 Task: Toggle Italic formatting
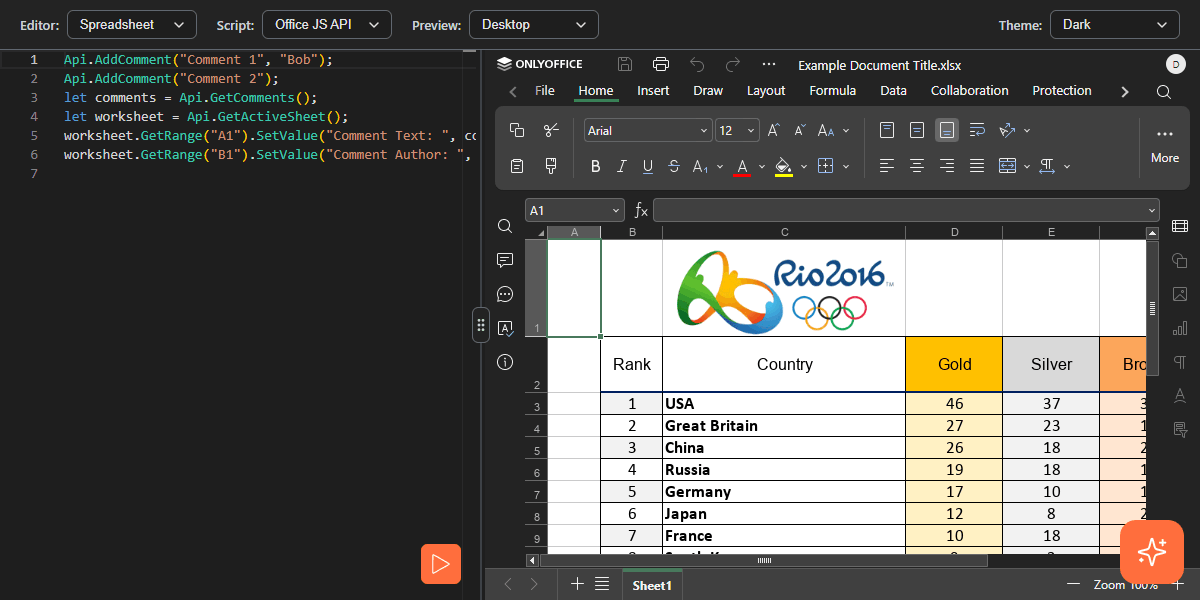pyautogui.click(x=622, y=166)
